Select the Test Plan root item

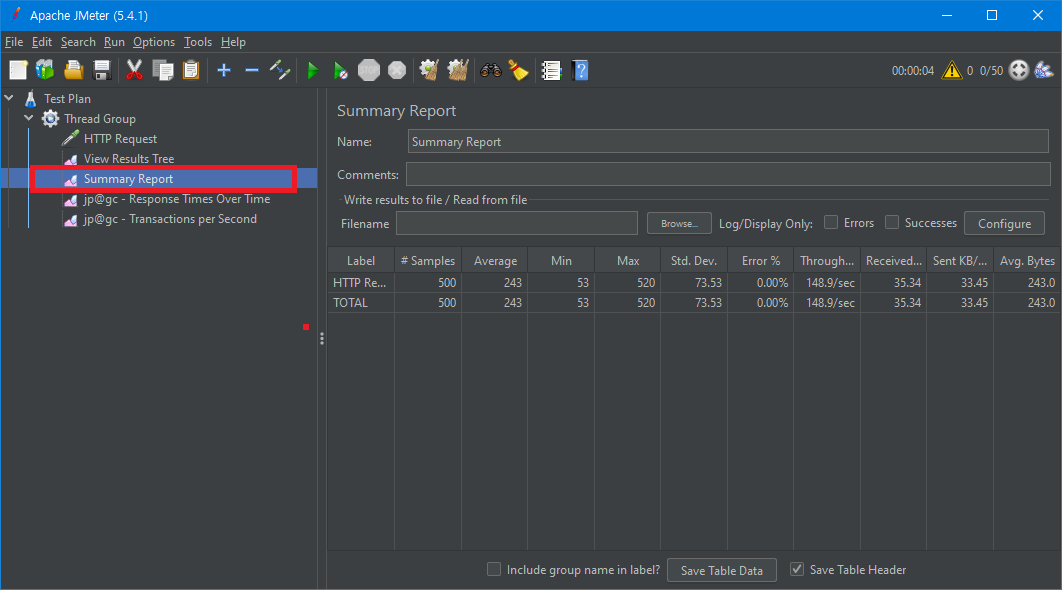pos(67,98)
